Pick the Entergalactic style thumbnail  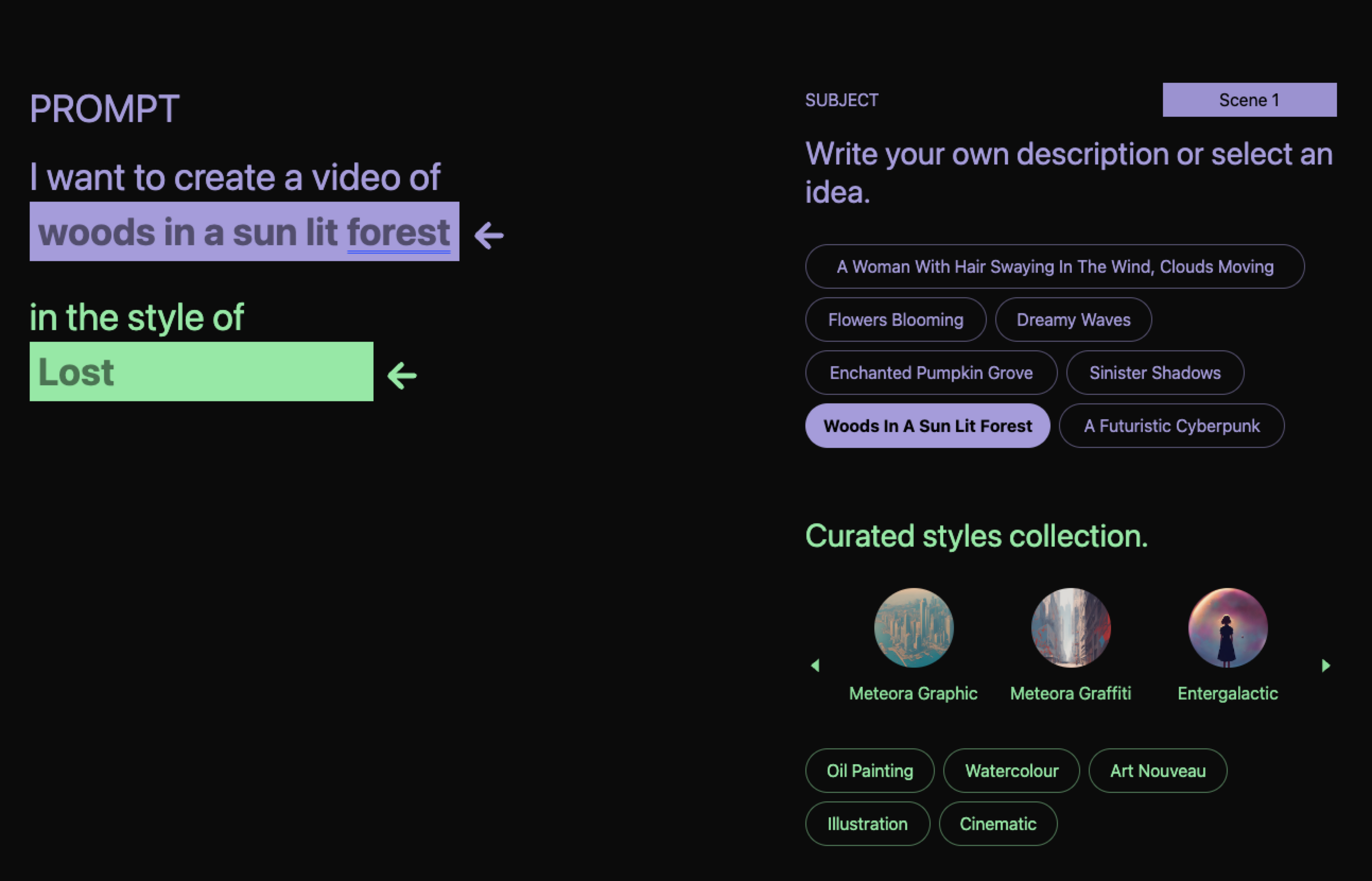click(x=1227, y=627)
